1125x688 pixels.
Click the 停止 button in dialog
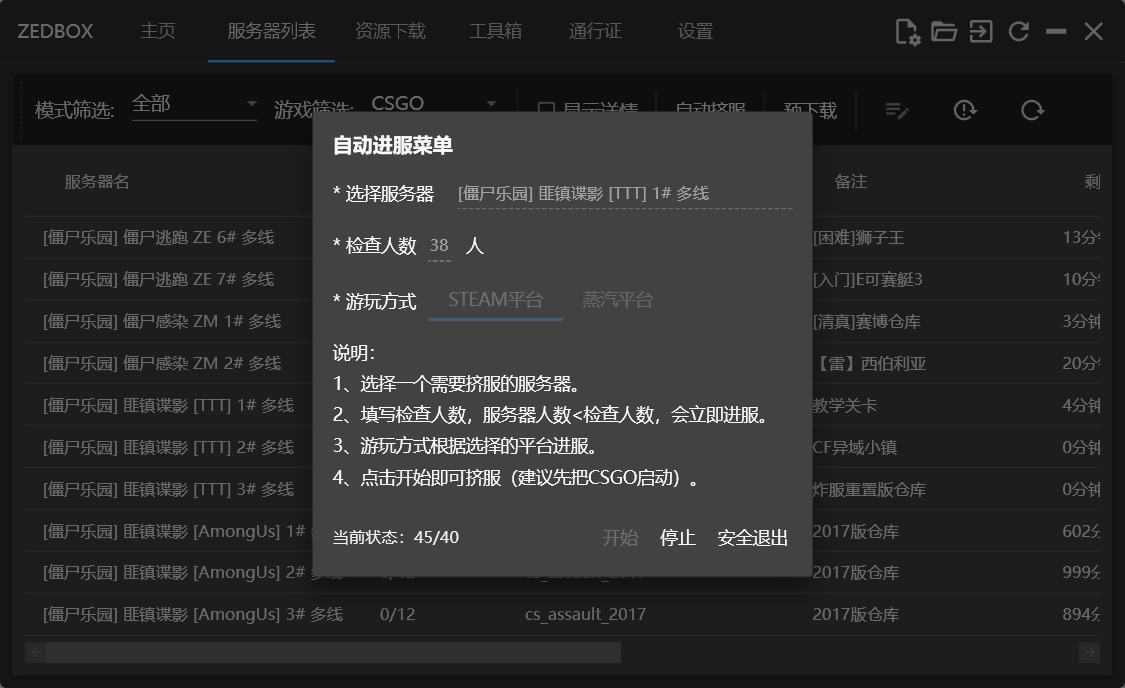[677, 537]
